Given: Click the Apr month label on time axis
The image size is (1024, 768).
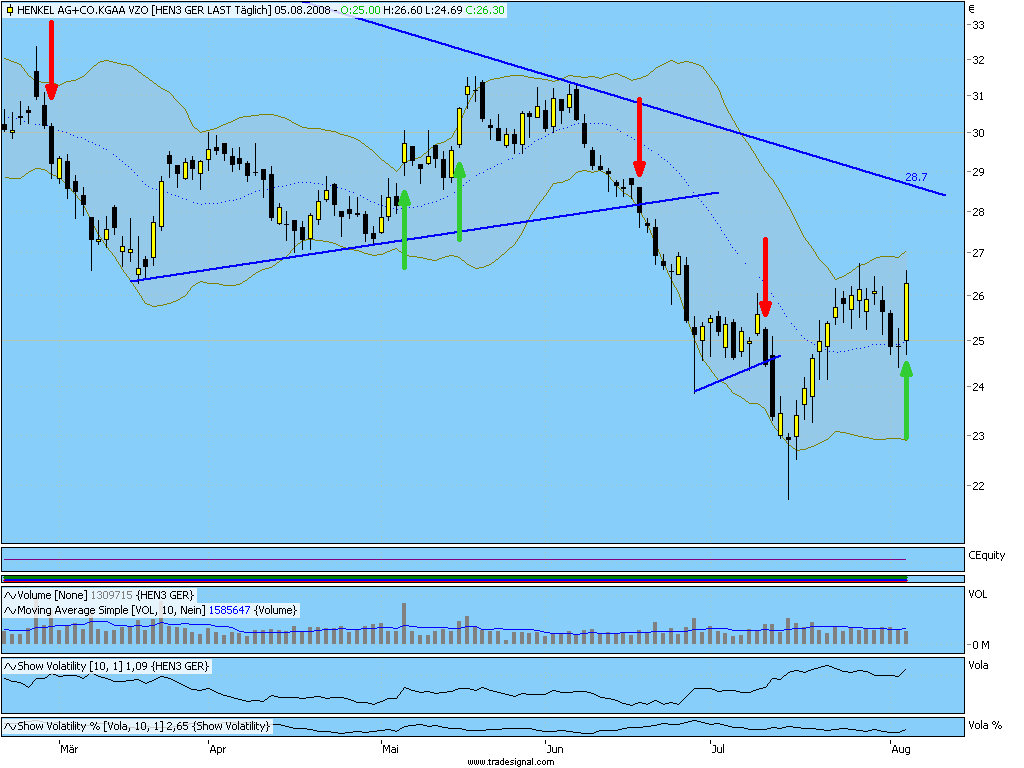Looking at the screenshot, I should click(x=217, y=749).
